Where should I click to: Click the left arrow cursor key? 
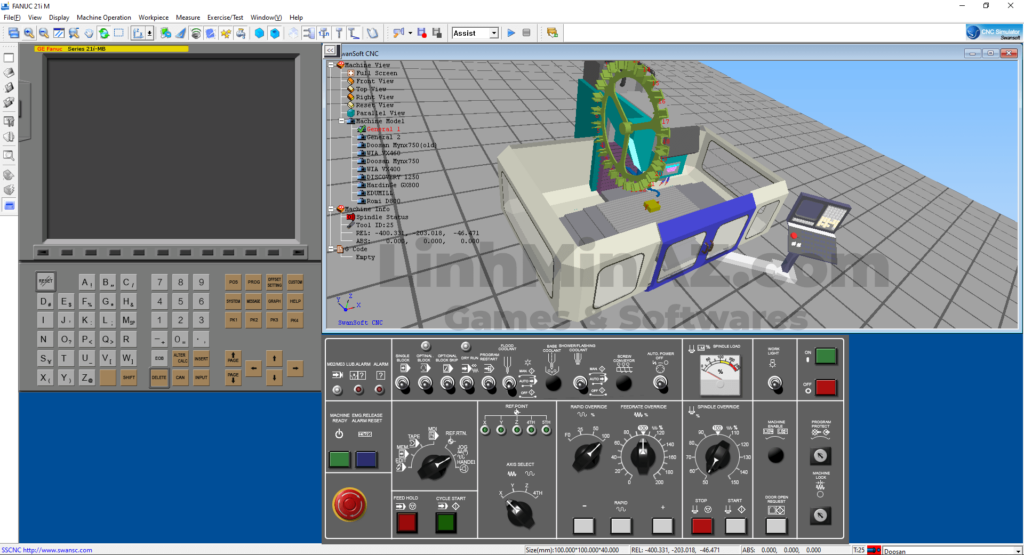pos(253,368)
